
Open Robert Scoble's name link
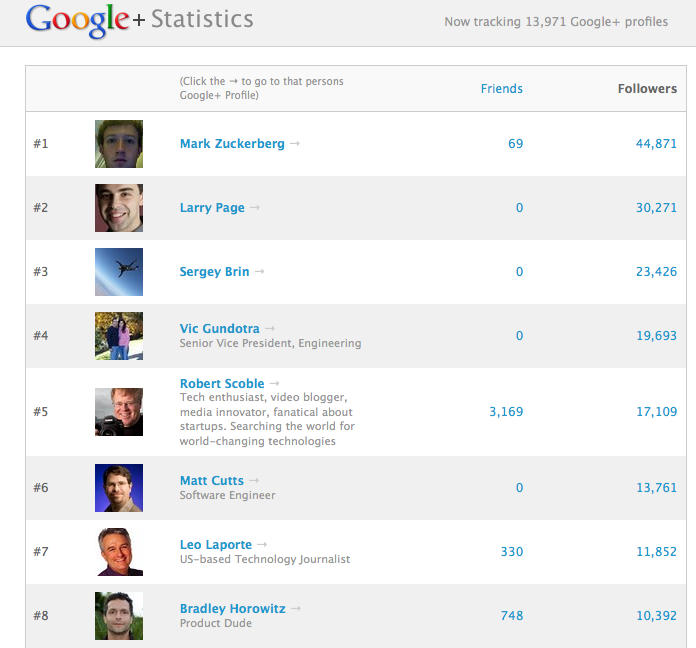click(x=222, y=384)
